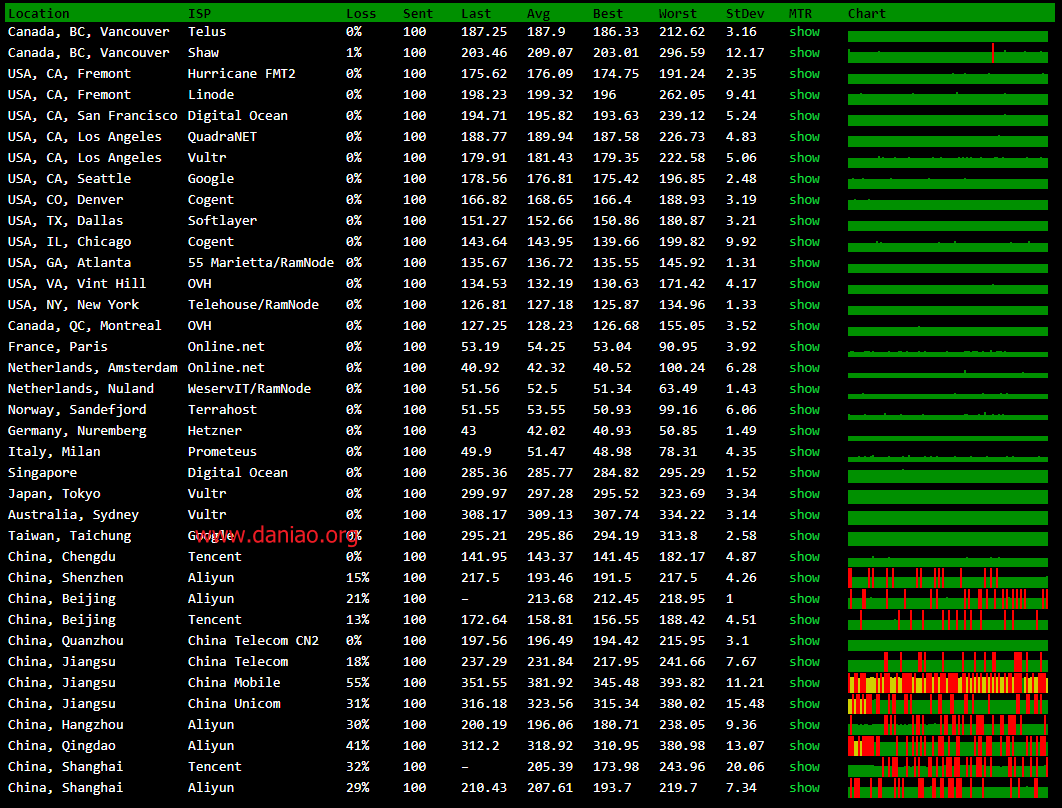Select the ISP column header
The height and width of the screenshot is (808, 1062).
tap(199, 14)
